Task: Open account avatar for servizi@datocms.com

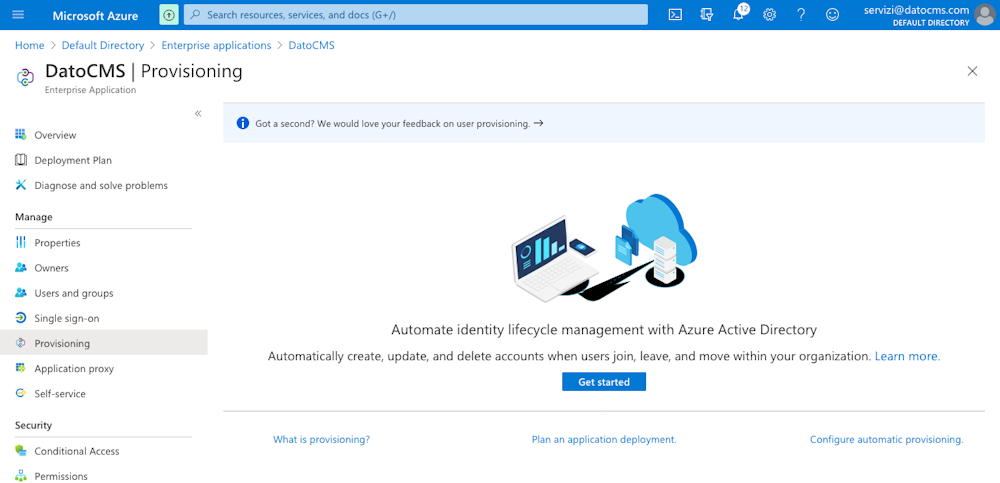Action: (x=985, y=15)
